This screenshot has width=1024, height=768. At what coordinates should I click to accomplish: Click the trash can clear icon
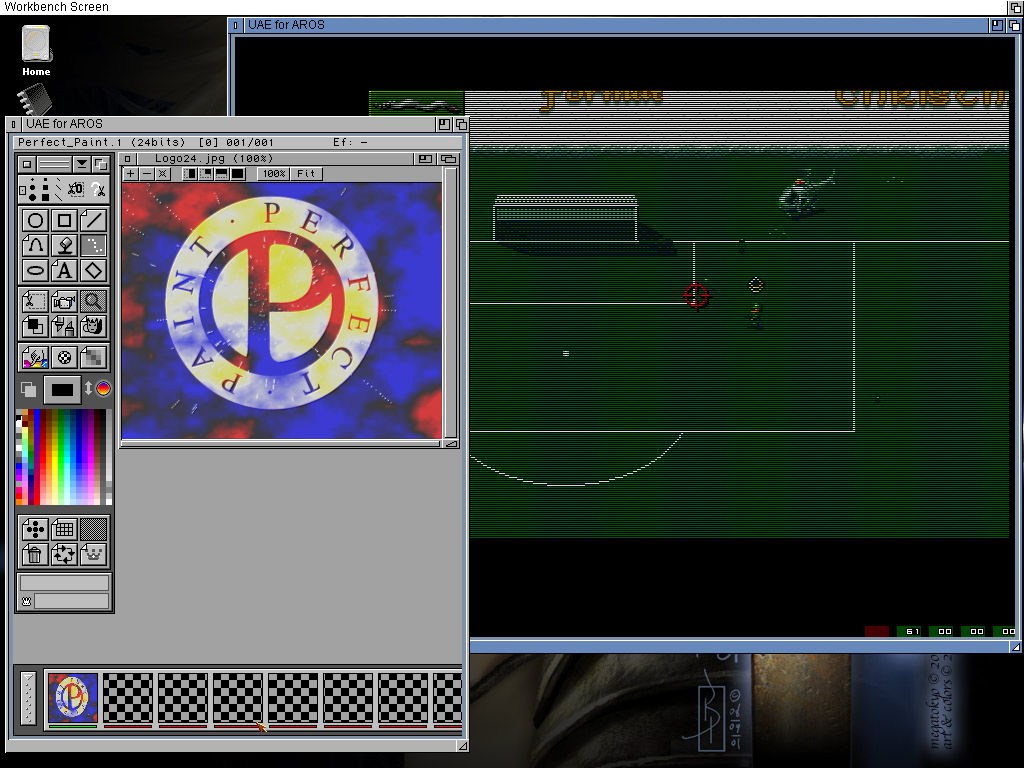coord(35,554)
